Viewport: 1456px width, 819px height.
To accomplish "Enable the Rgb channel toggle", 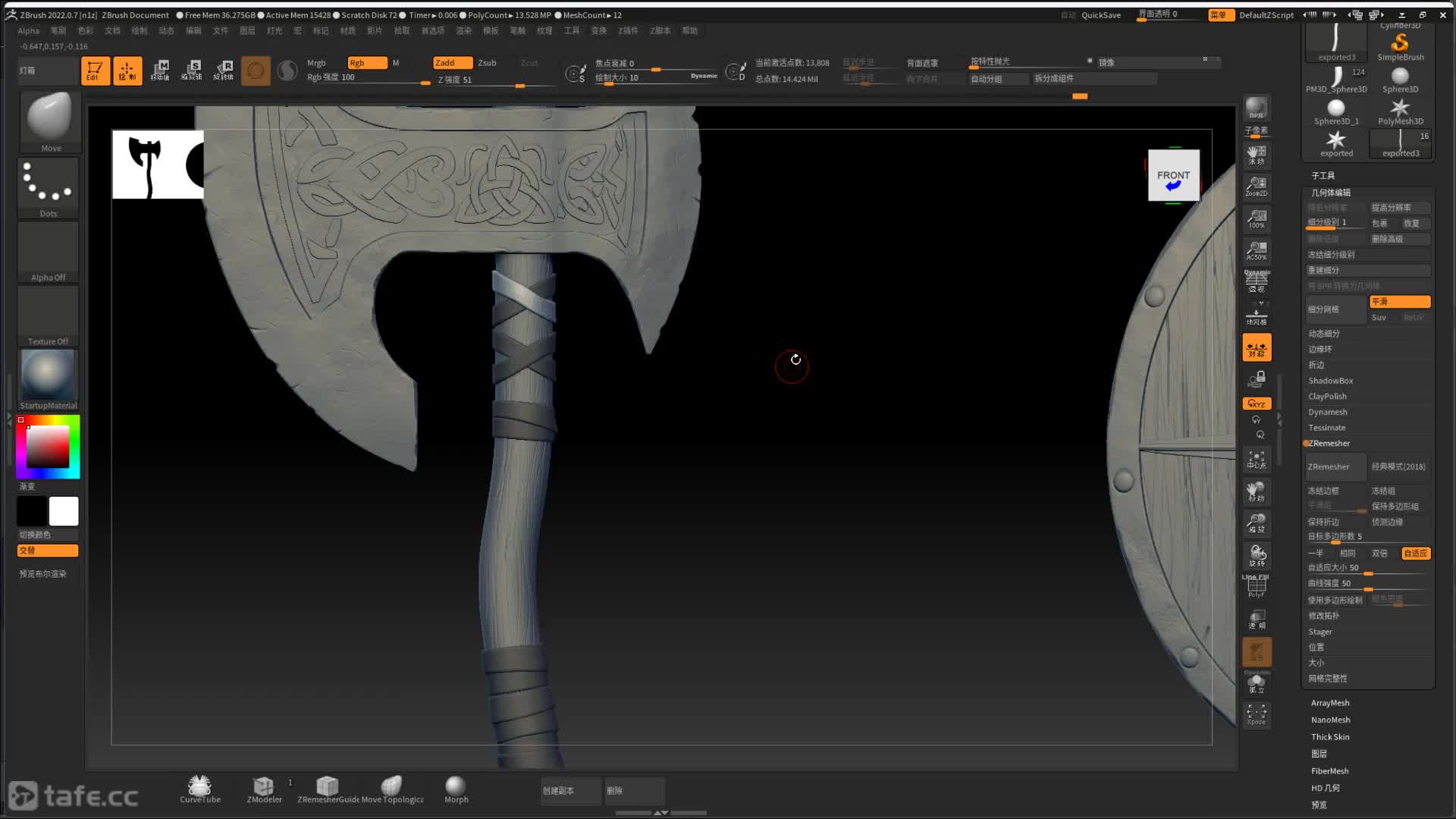I will (367, 63).
